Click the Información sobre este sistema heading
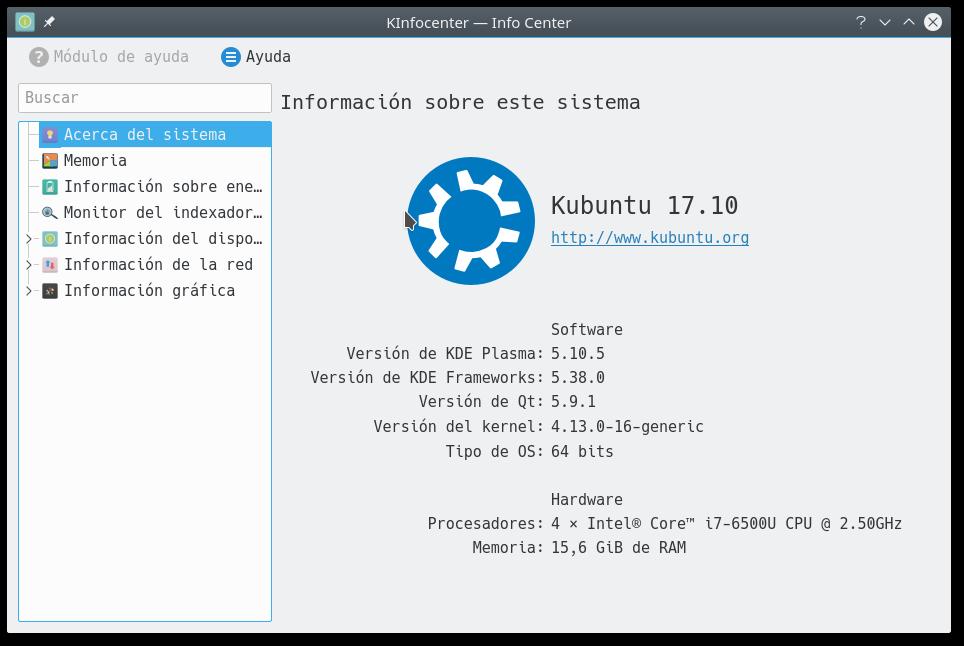The image size is (964, 646). click(x=460, y=102)
